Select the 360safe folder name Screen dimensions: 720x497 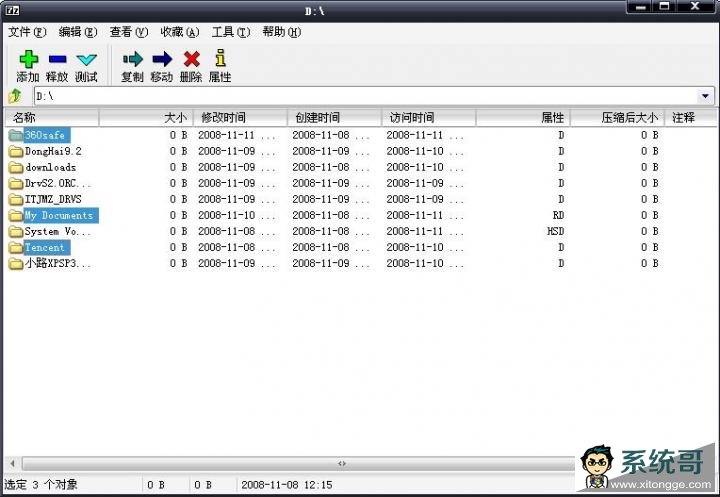(46, 135)
